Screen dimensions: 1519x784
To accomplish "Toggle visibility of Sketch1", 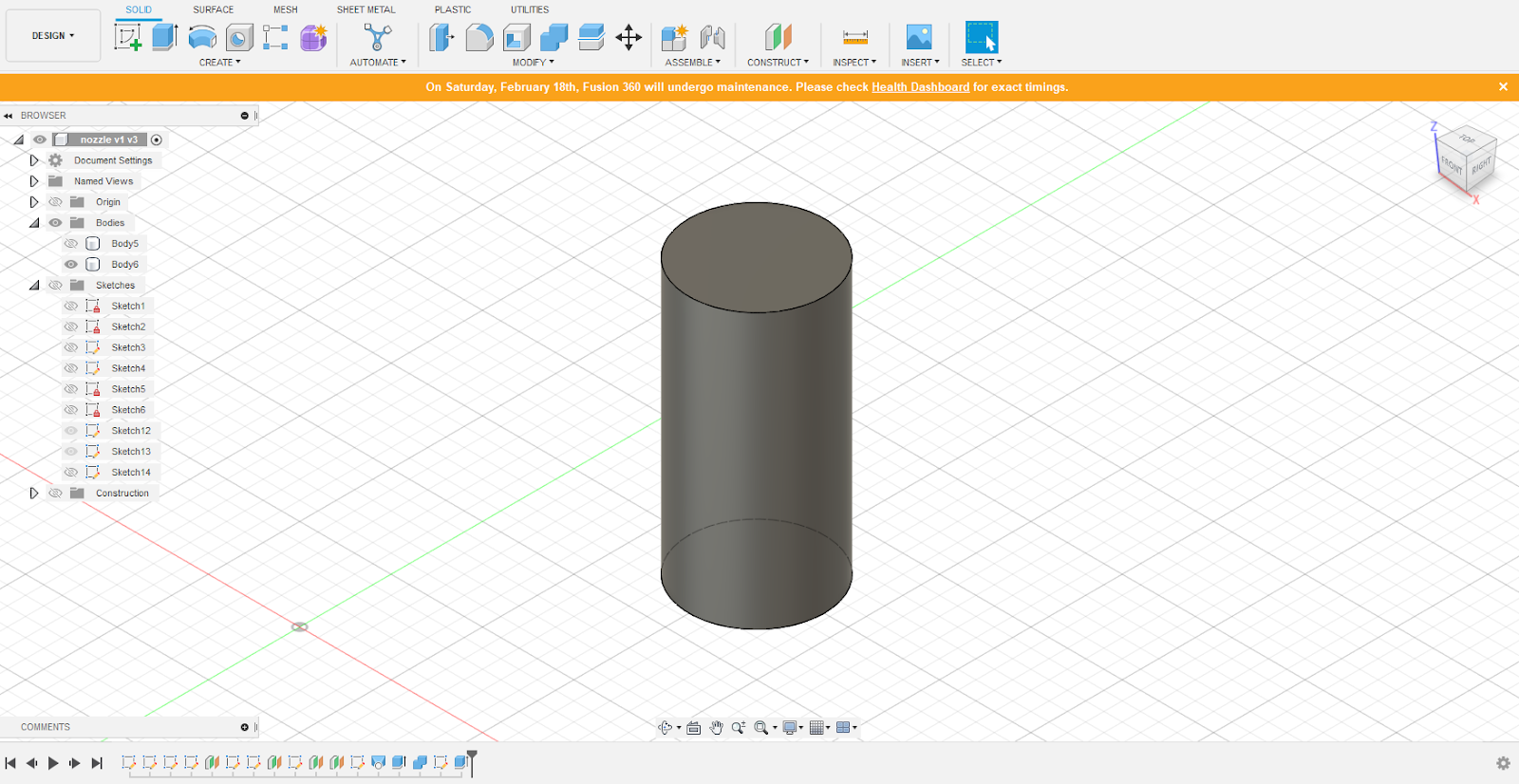I will click(x=71, y=306).
